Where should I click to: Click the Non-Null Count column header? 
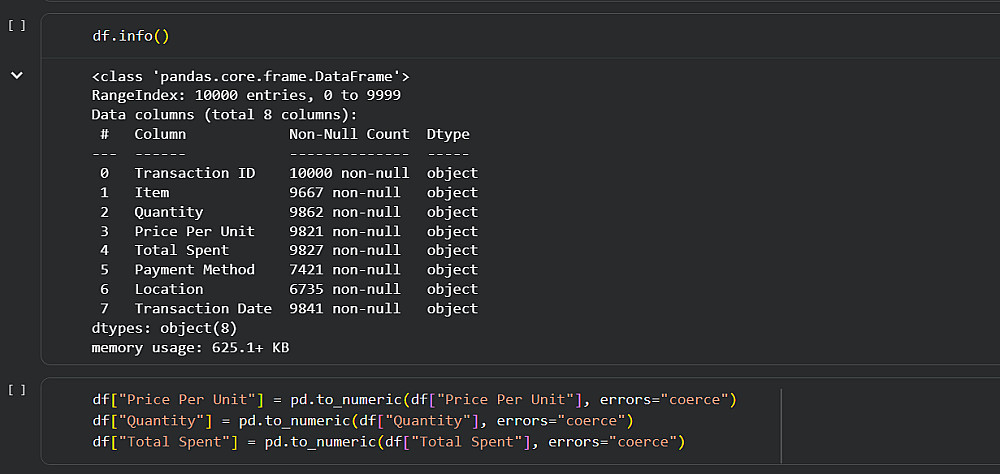[349, 134]
